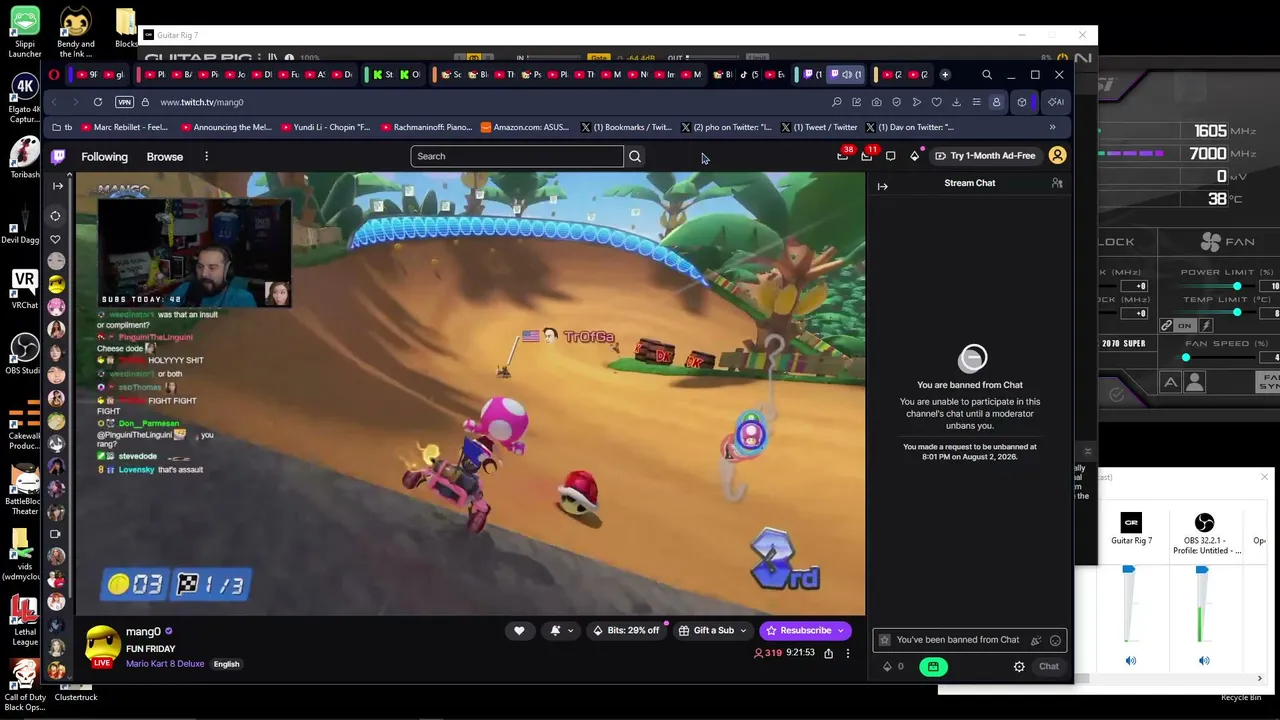Open stream more options three-dot menu

848,653
